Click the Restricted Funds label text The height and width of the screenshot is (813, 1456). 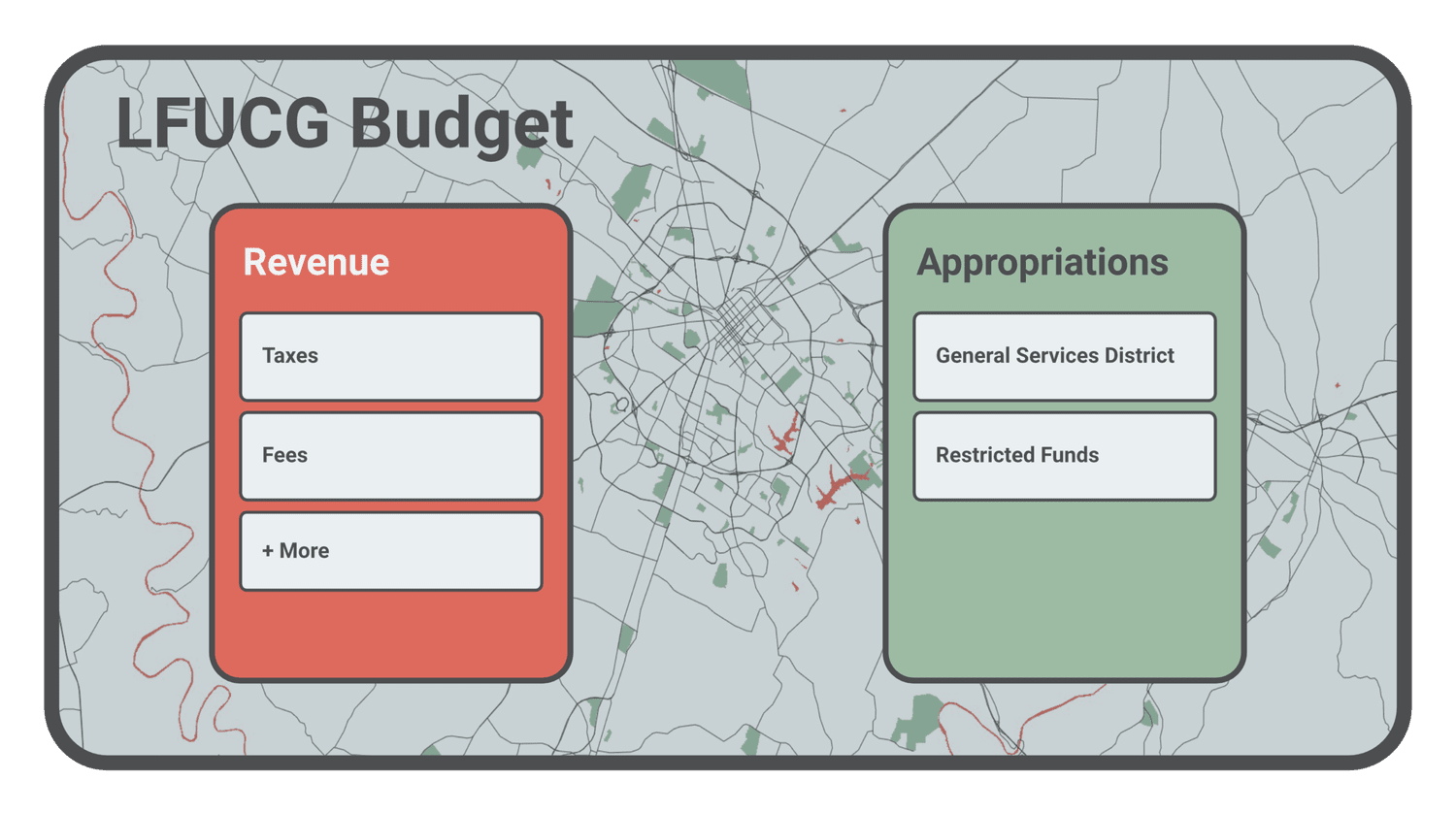[1017, 454]
